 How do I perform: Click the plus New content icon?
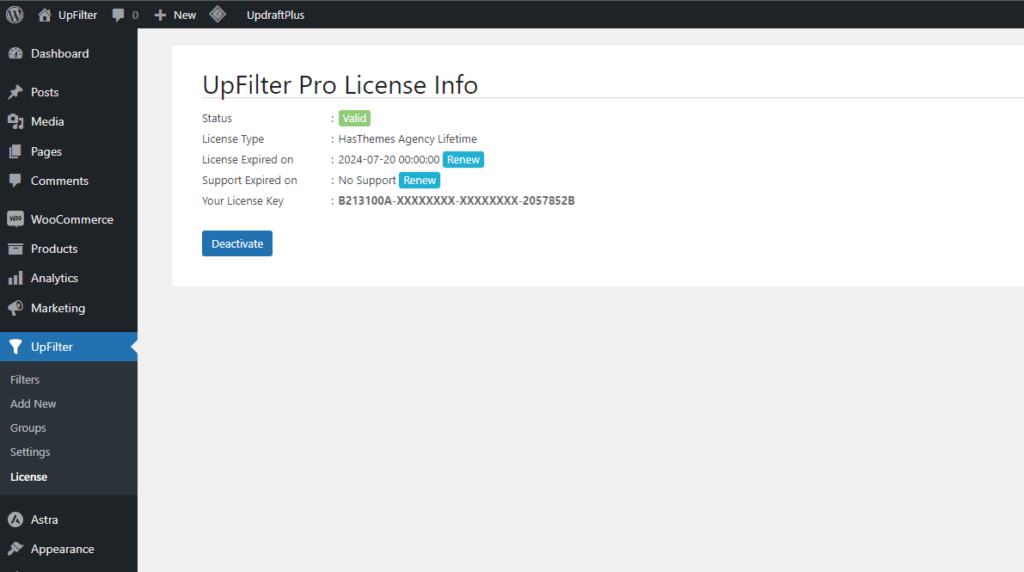click(x=160, y=15)
